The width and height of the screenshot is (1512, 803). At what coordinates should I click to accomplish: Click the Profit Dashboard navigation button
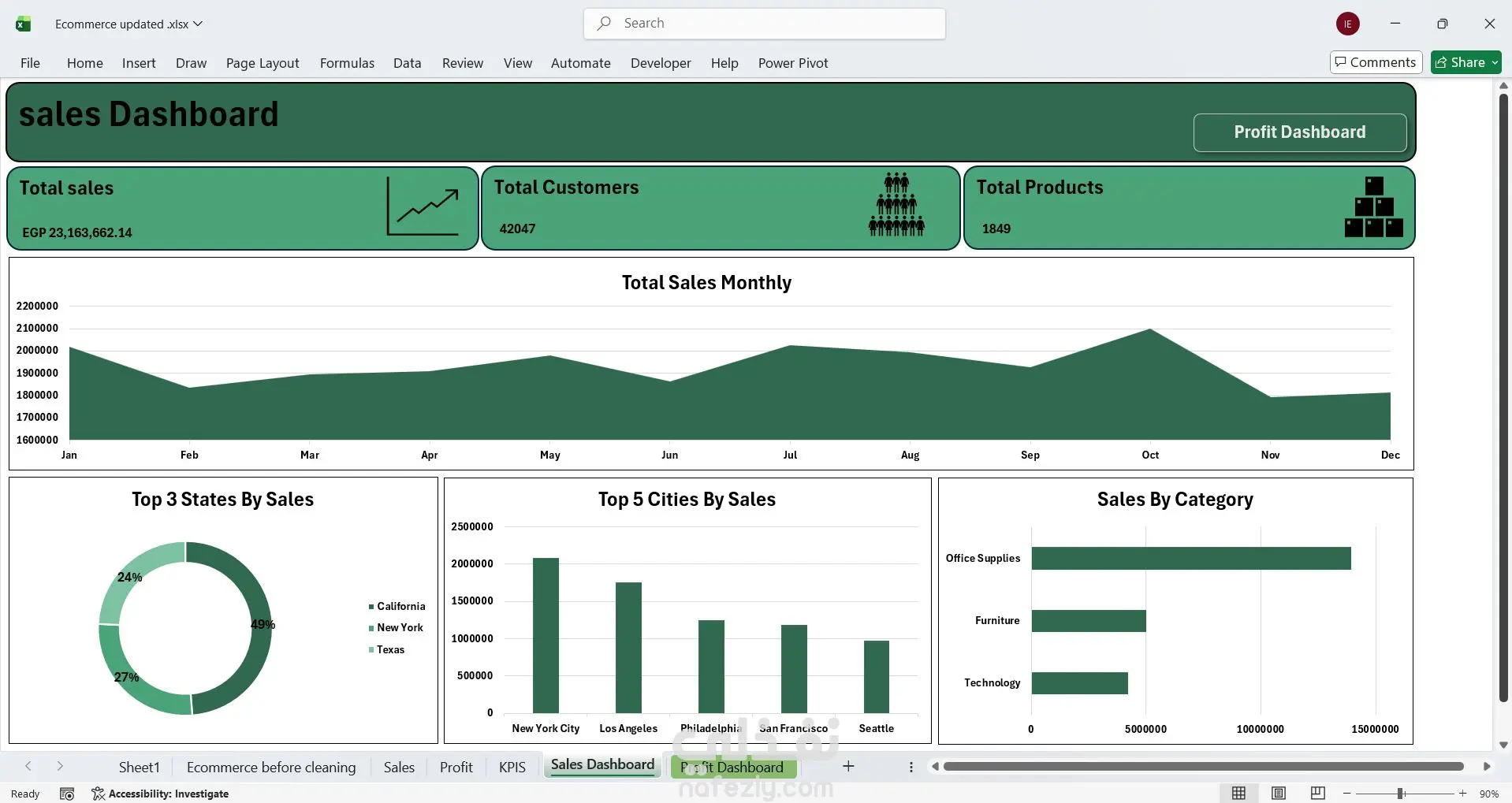pyautogui.click(x=1299, y=132)
